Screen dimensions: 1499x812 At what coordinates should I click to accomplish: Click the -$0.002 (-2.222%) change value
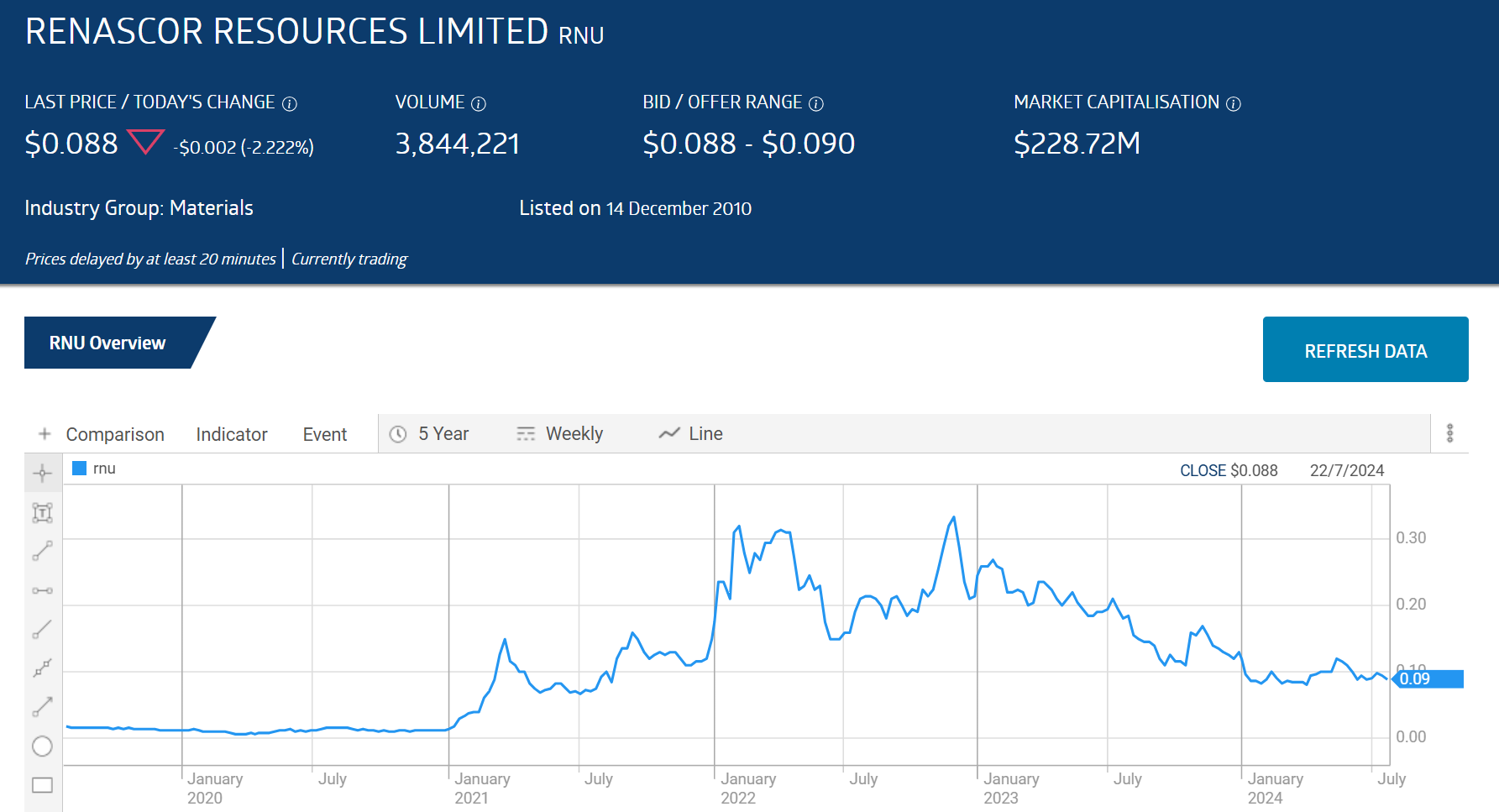pyautogui.click(x=244, y=147)
